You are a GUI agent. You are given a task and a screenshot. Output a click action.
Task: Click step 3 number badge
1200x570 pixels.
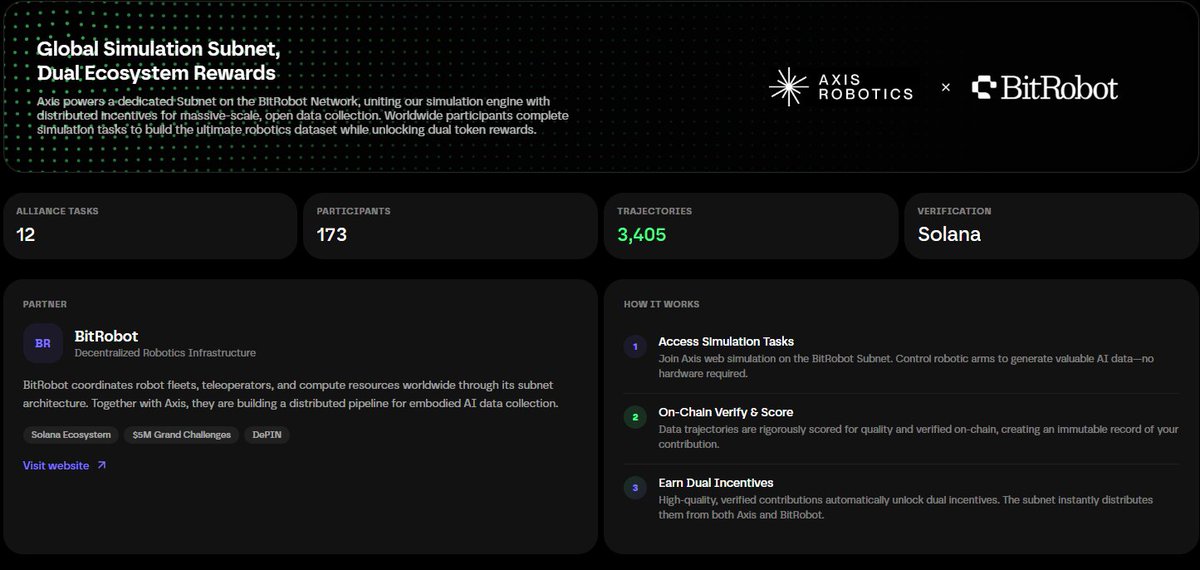(633, 489)
